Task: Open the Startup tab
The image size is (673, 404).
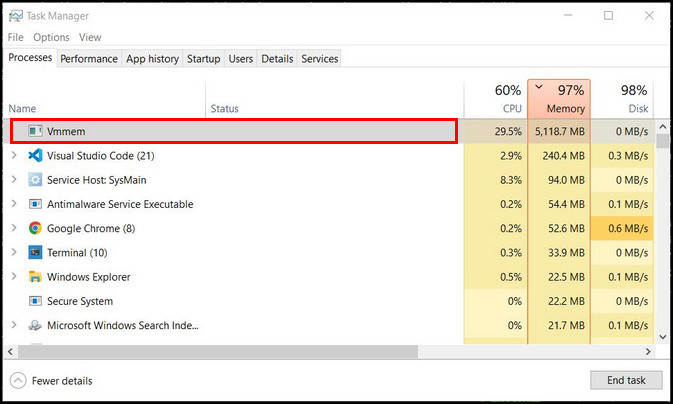Action: point(203,59)
